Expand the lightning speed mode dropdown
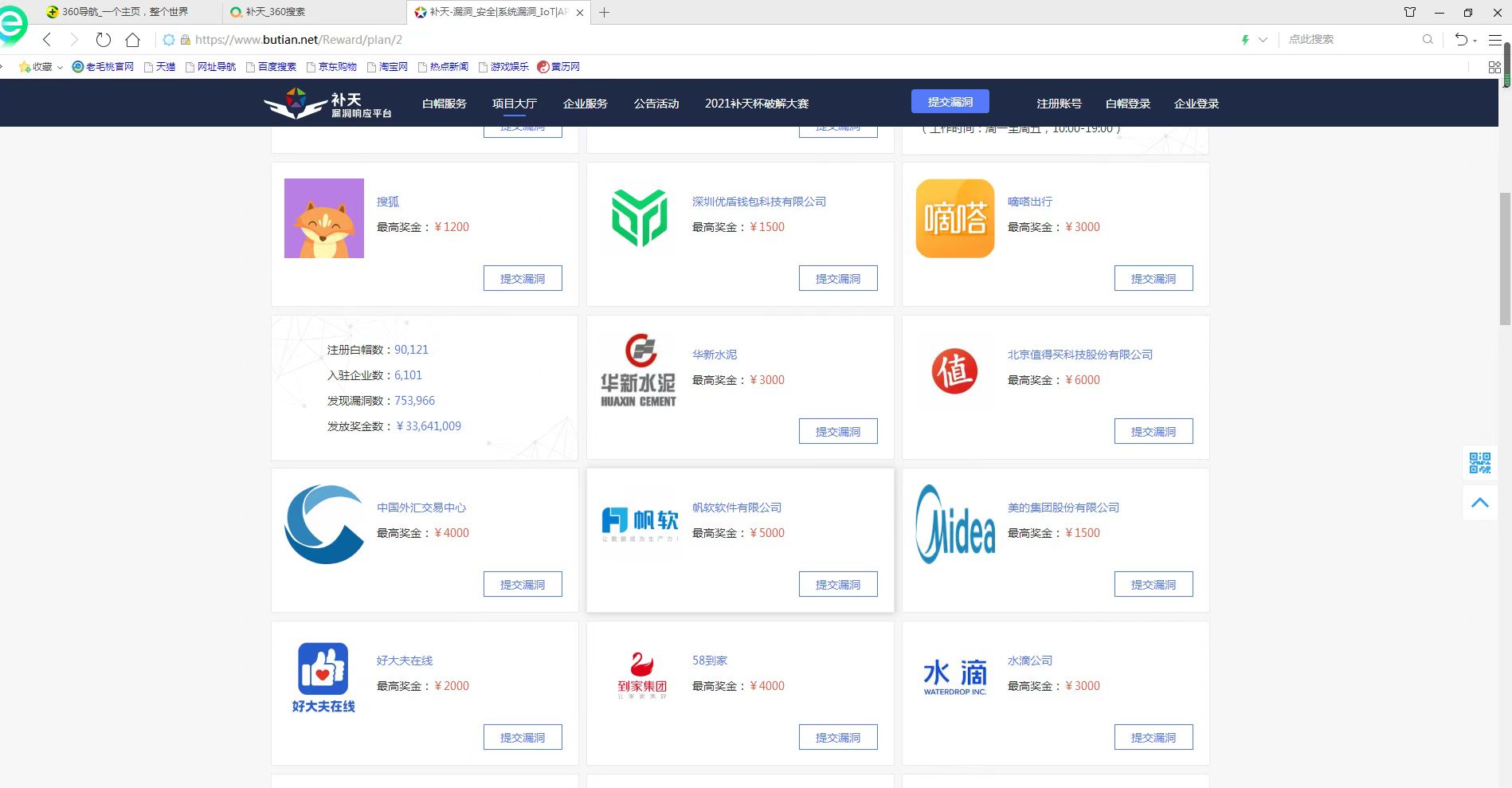This screenshot has height=788, width=1512. [1263, 39]
